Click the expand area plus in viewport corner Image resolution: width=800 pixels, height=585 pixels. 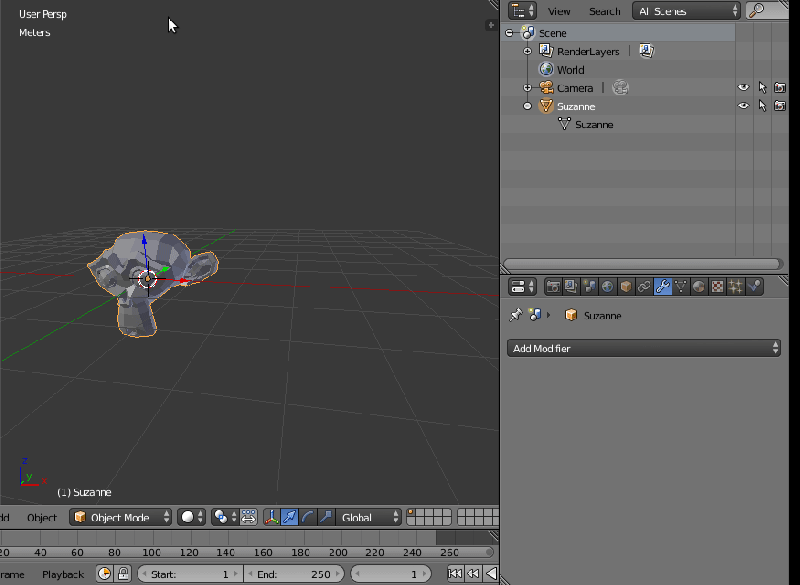coord(491,24)
